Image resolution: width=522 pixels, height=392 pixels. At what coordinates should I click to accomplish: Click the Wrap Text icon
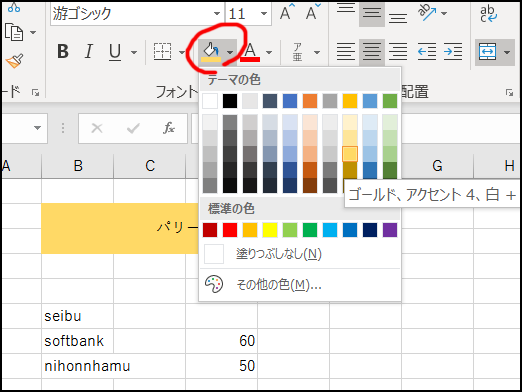coord(488,14)
